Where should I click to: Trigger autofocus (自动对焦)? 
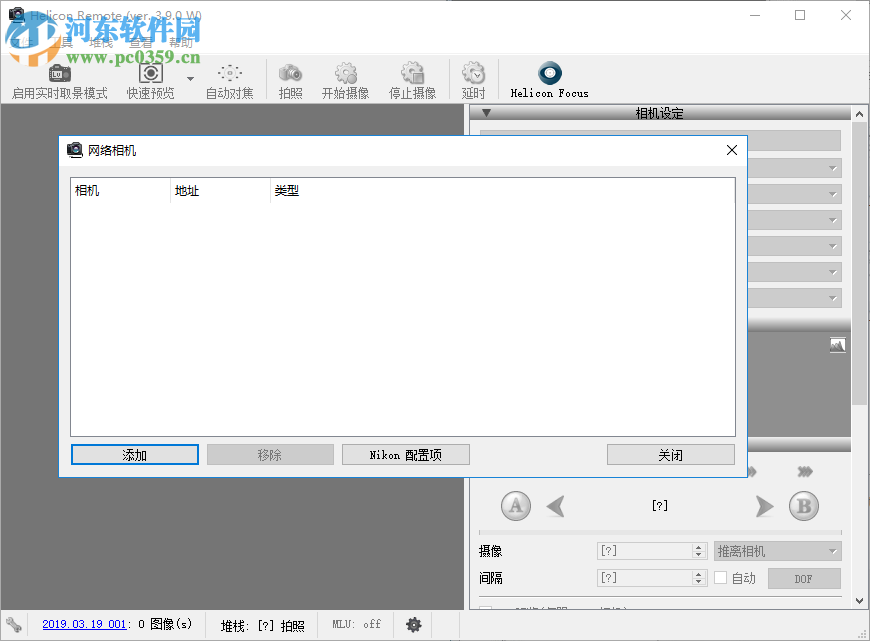tap(229, 80)
